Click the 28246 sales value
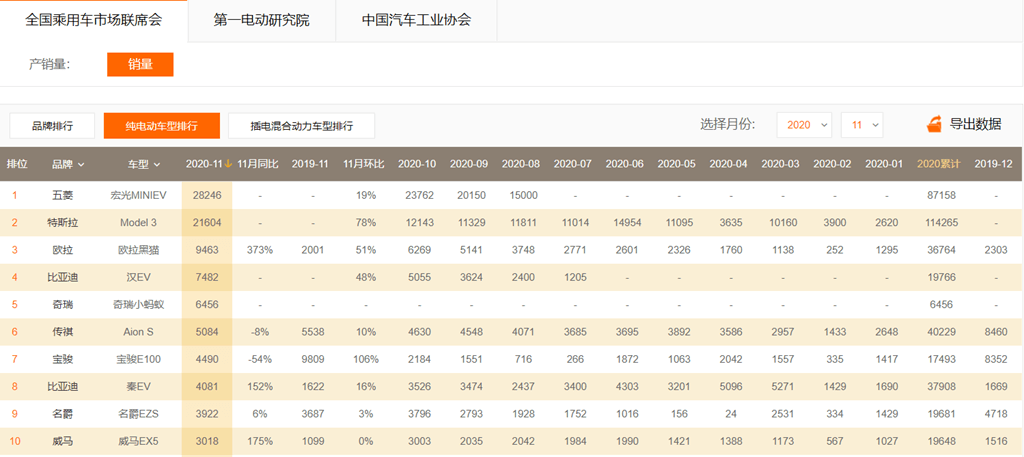This screenshot has height=457, width=1024. pyautogui.click(x=207, y=195)
